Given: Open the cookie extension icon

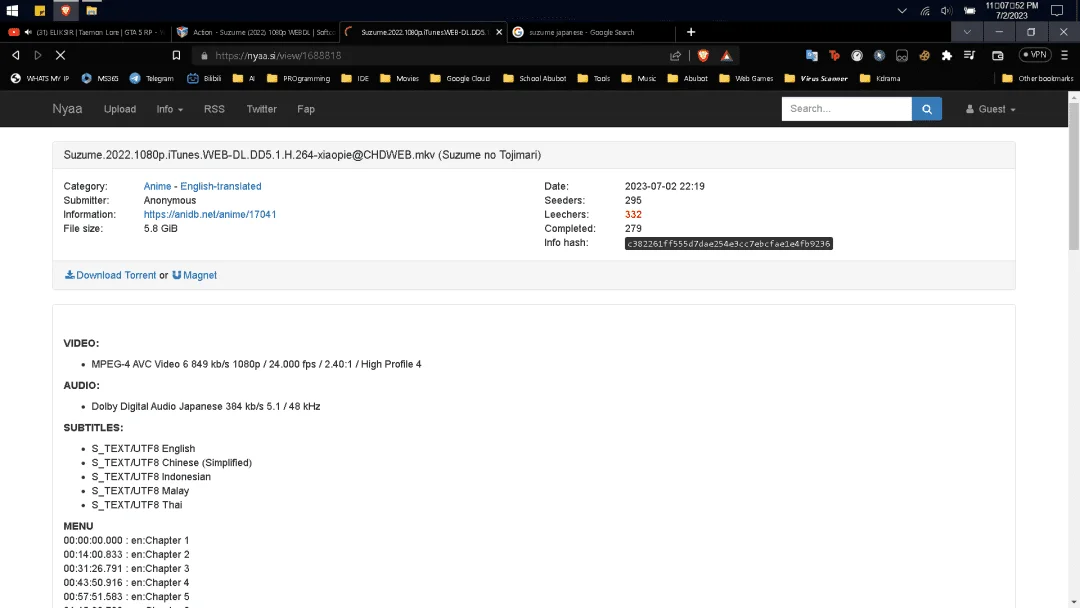Looking at the screenshot, I should coord(924,56).
